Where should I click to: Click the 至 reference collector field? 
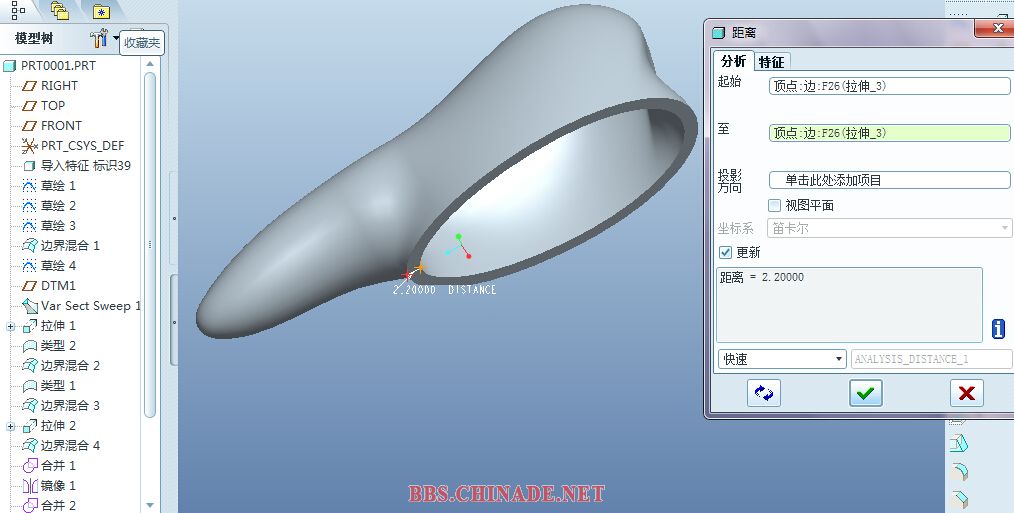[x=889, y=133]
